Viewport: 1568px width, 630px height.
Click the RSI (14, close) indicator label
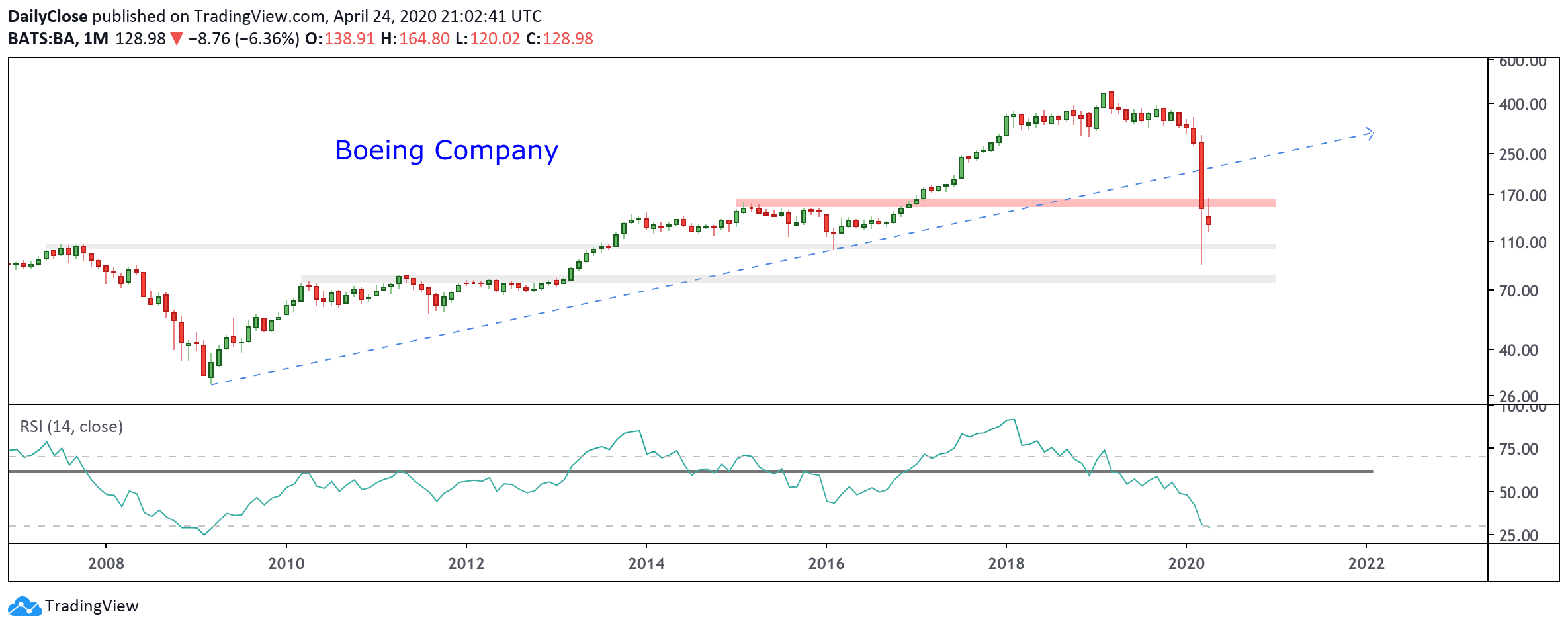71,427
